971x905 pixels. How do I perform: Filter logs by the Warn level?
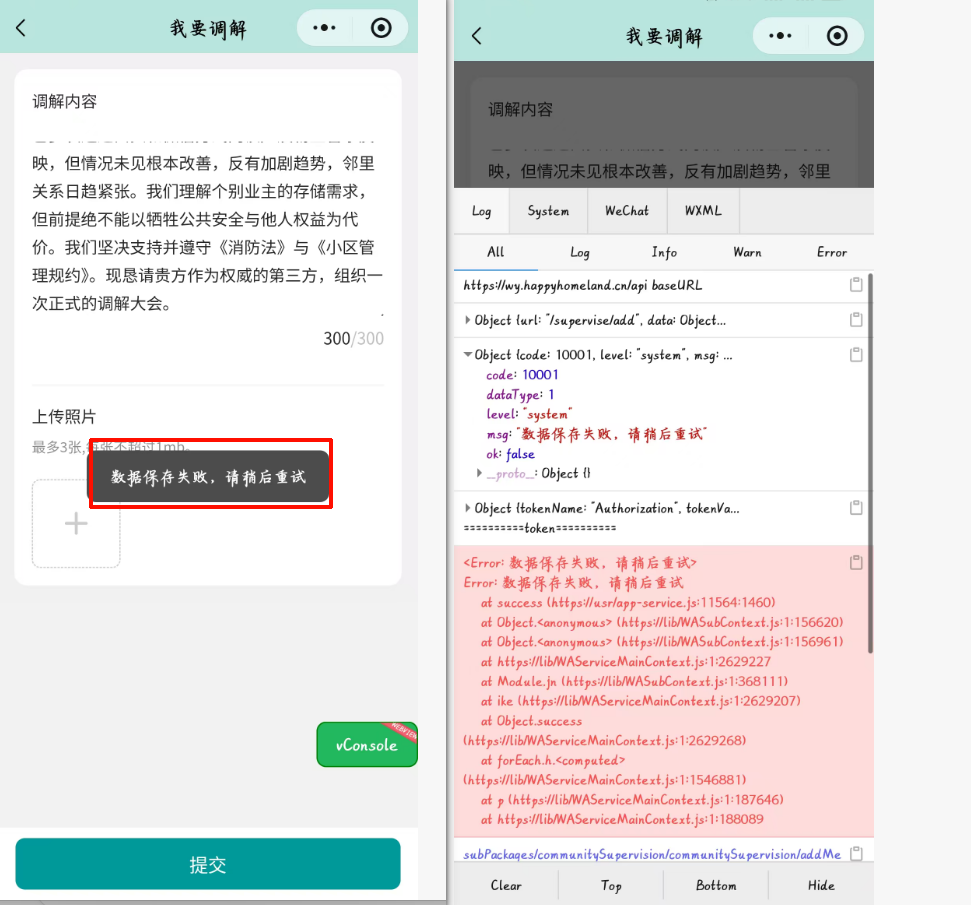tap(747, 252)
